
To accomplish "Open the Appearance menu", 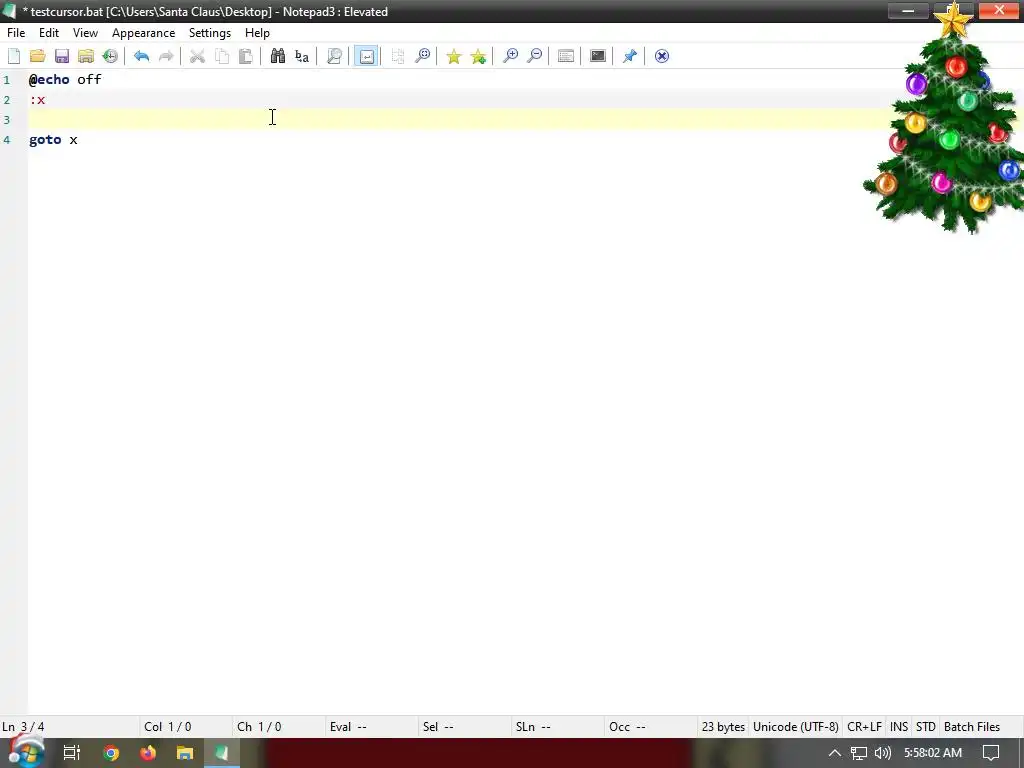I will [x=143, y=33].
